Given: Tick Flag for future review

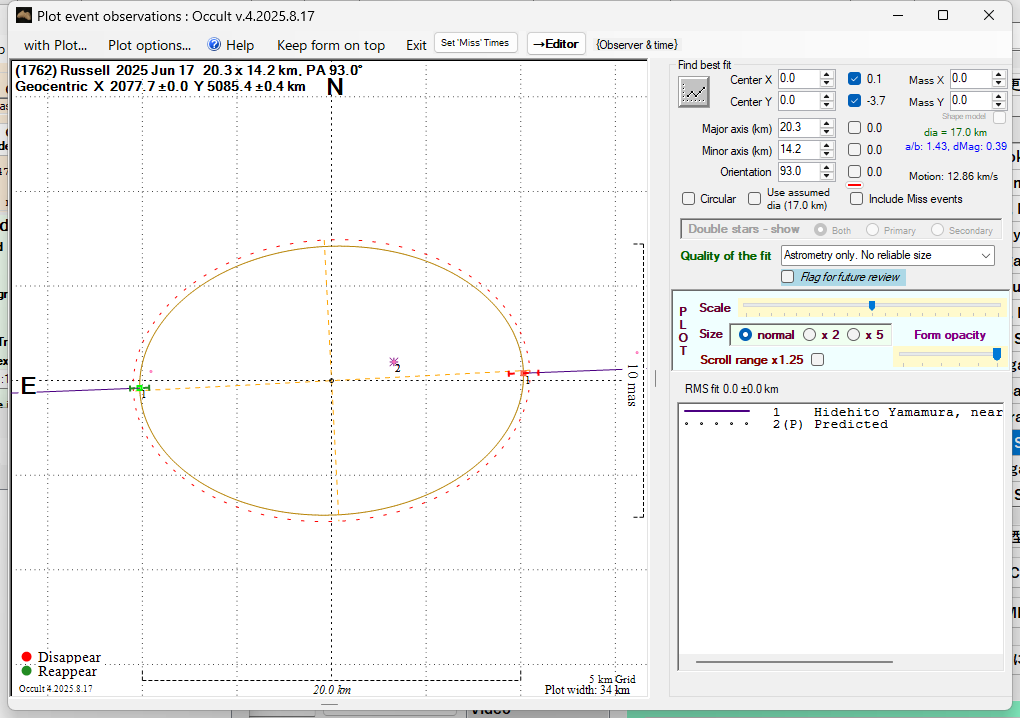Looking at the screenshot, I should 789,277.
